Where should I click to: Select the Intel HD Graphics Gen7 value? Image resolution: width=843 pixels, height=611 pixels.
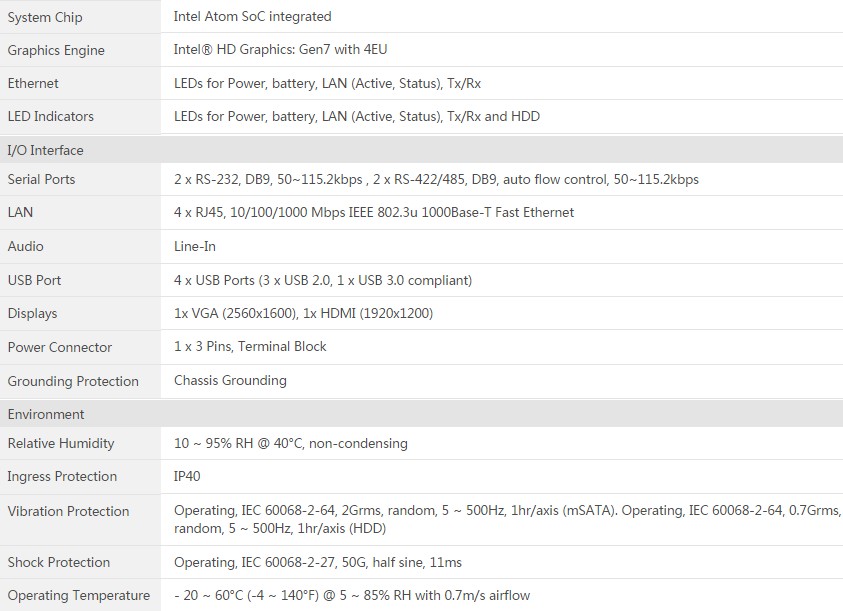tap(280, 49)
